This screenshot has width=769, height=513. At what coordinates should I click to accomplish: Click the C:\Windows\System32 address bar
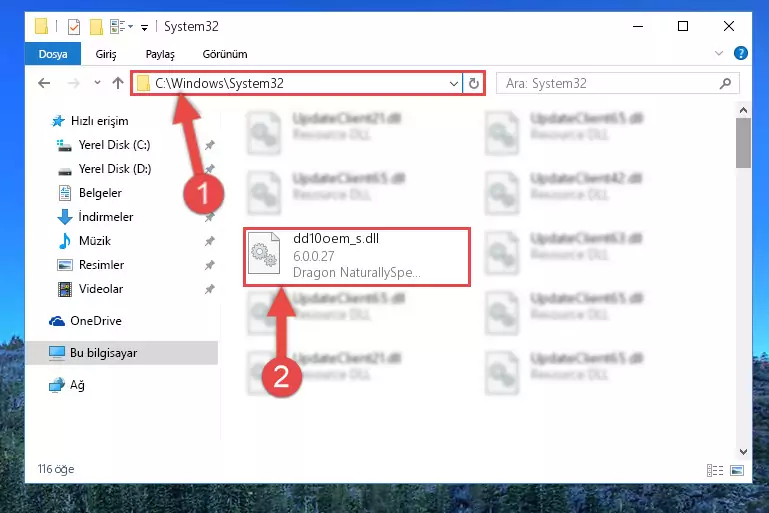(x=297, y=83)
